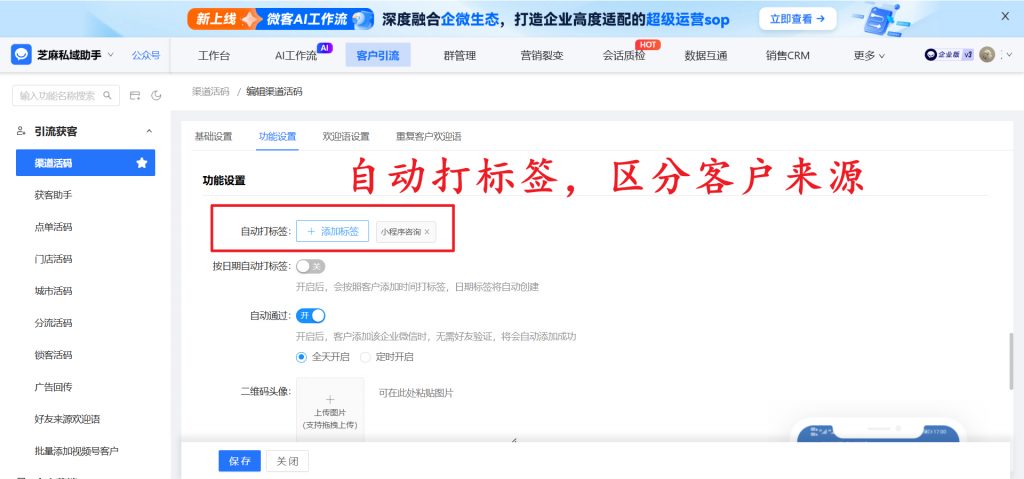Click the search magnifier icon in sidebar

coord(108,95)
